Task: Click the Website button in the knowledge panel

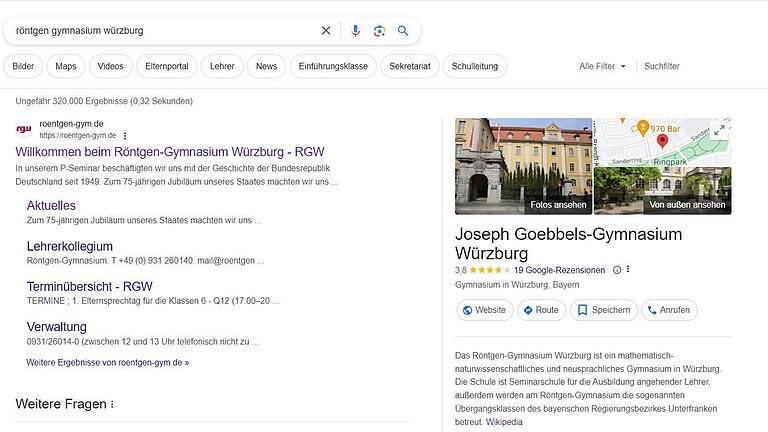Action: [484, 310]
